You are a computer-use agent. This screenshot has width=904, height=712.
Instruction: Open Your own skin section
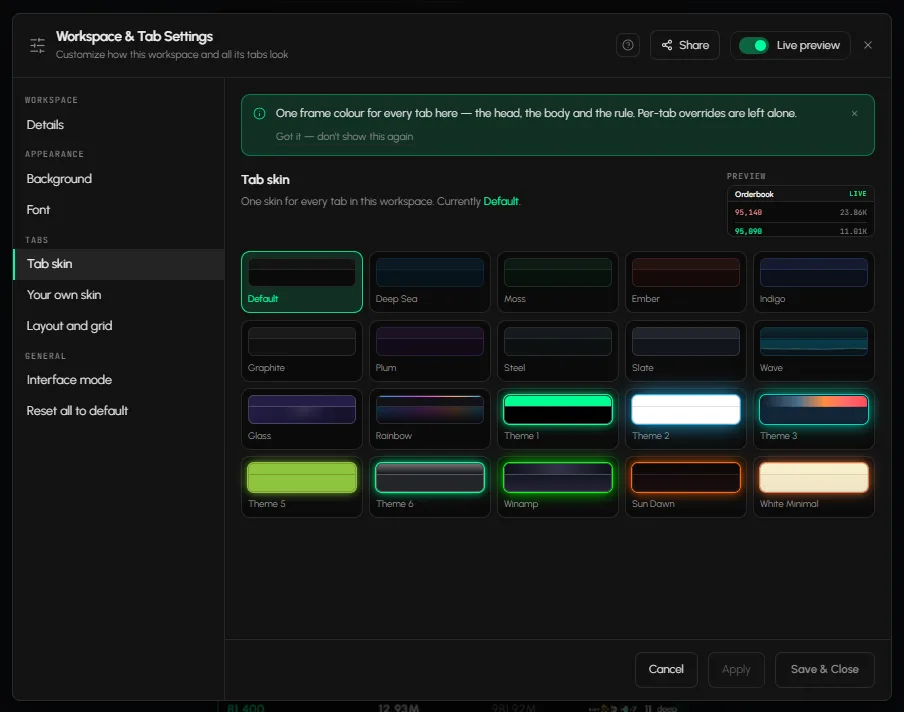click(119, 295)
